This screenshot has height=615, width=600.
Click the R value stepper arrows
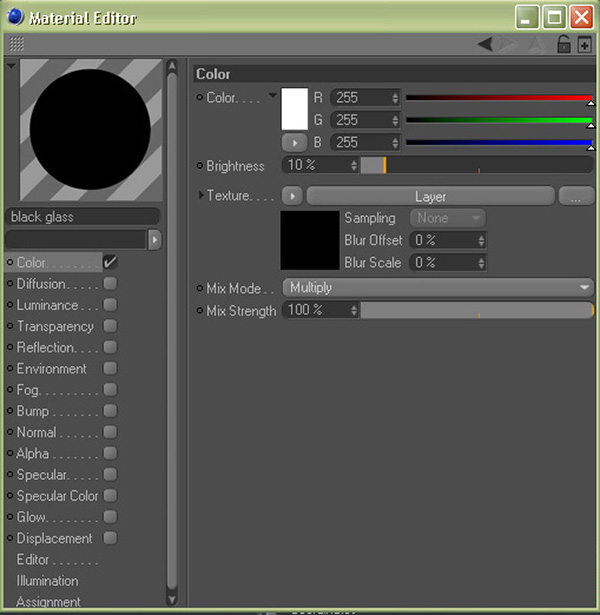point(395,98)
